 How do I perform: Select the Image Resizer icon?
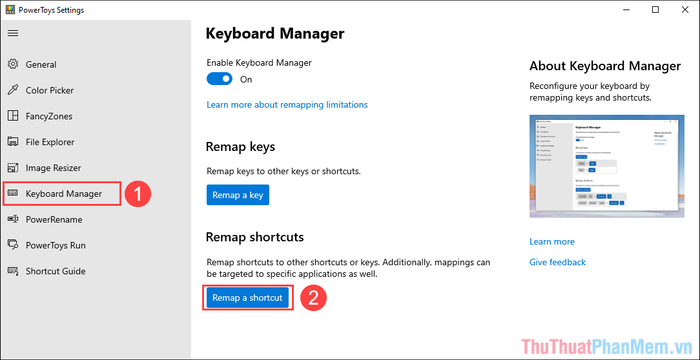tap(13, 168)
